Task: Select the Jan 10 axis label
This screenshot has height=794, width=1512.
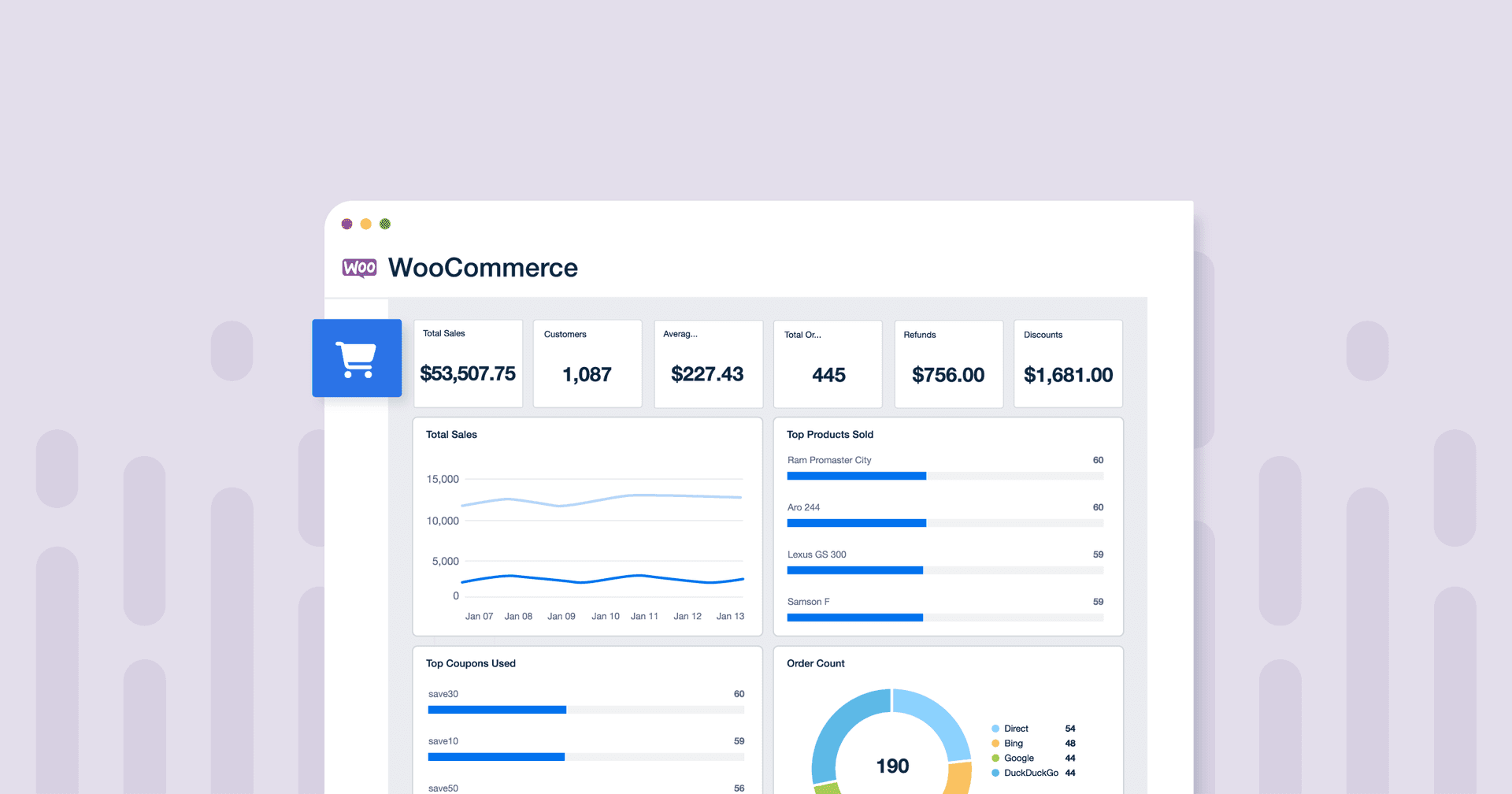Action: [605, 616]
